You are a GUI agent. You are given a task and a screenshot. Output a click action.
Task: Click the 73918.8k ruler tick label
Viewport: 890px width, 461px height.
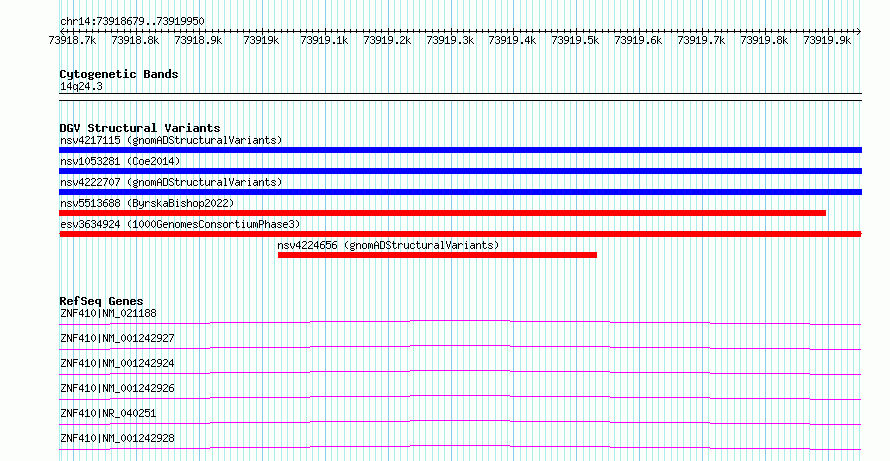point(135,40)
